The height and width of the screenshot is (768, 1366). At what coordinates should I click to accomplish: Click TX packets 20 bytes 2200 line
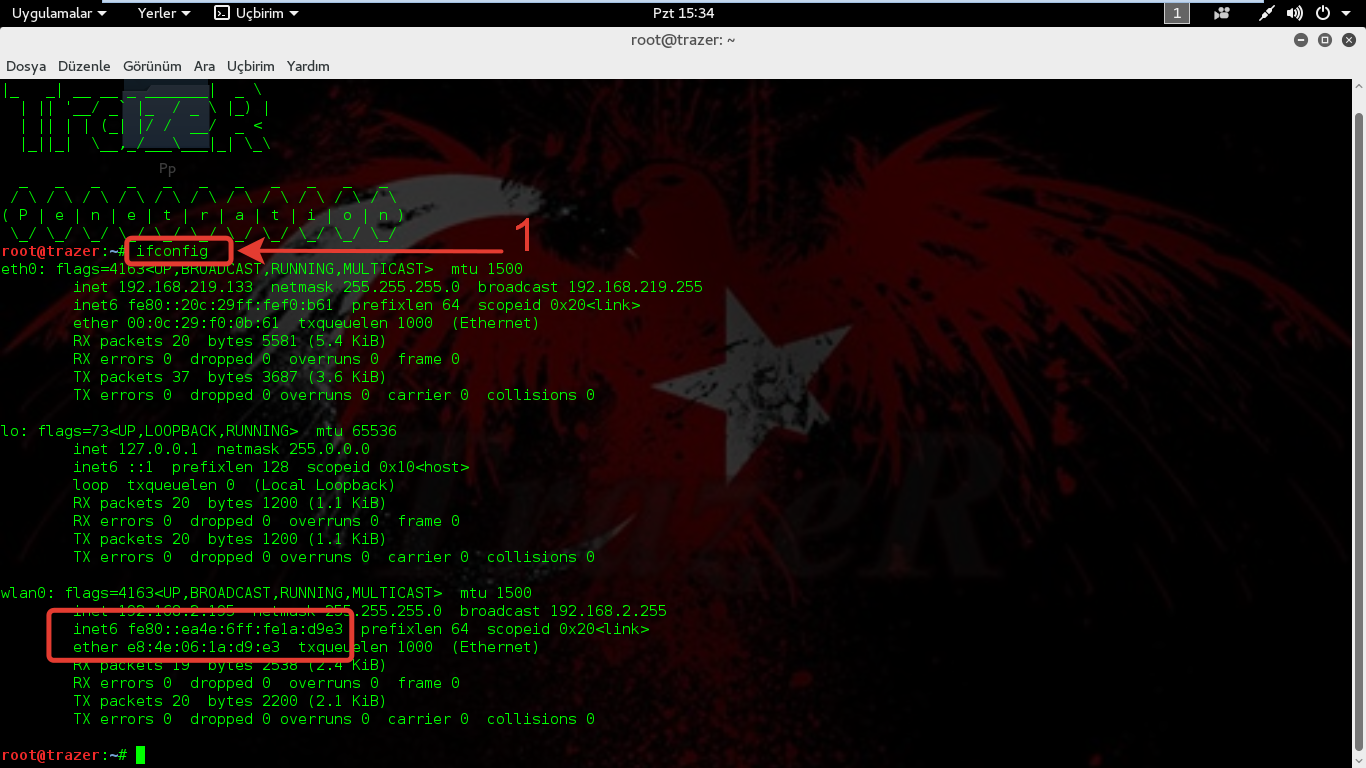coord(230,701)
